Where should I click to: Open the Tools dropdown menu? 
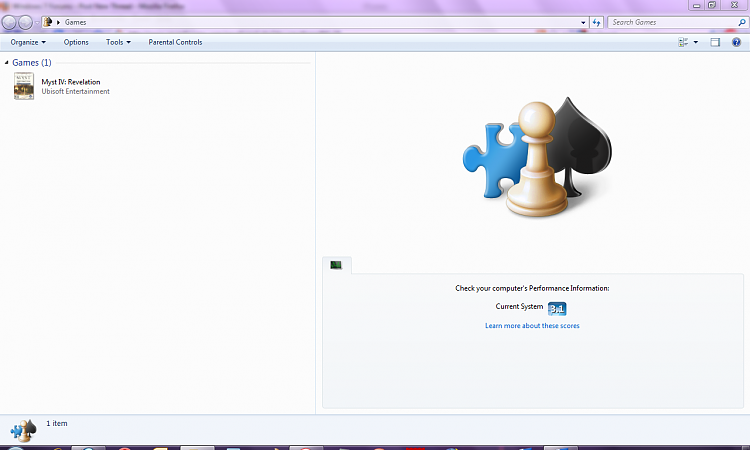tap(118, 42)
